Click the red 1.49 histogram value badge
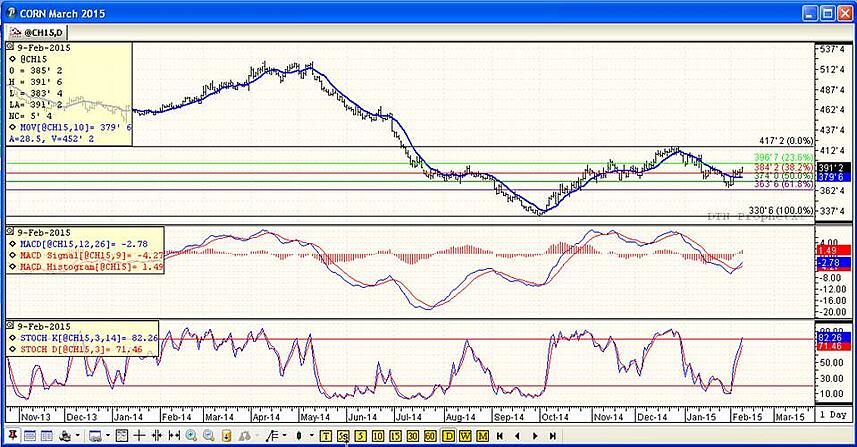 point(833,250)
